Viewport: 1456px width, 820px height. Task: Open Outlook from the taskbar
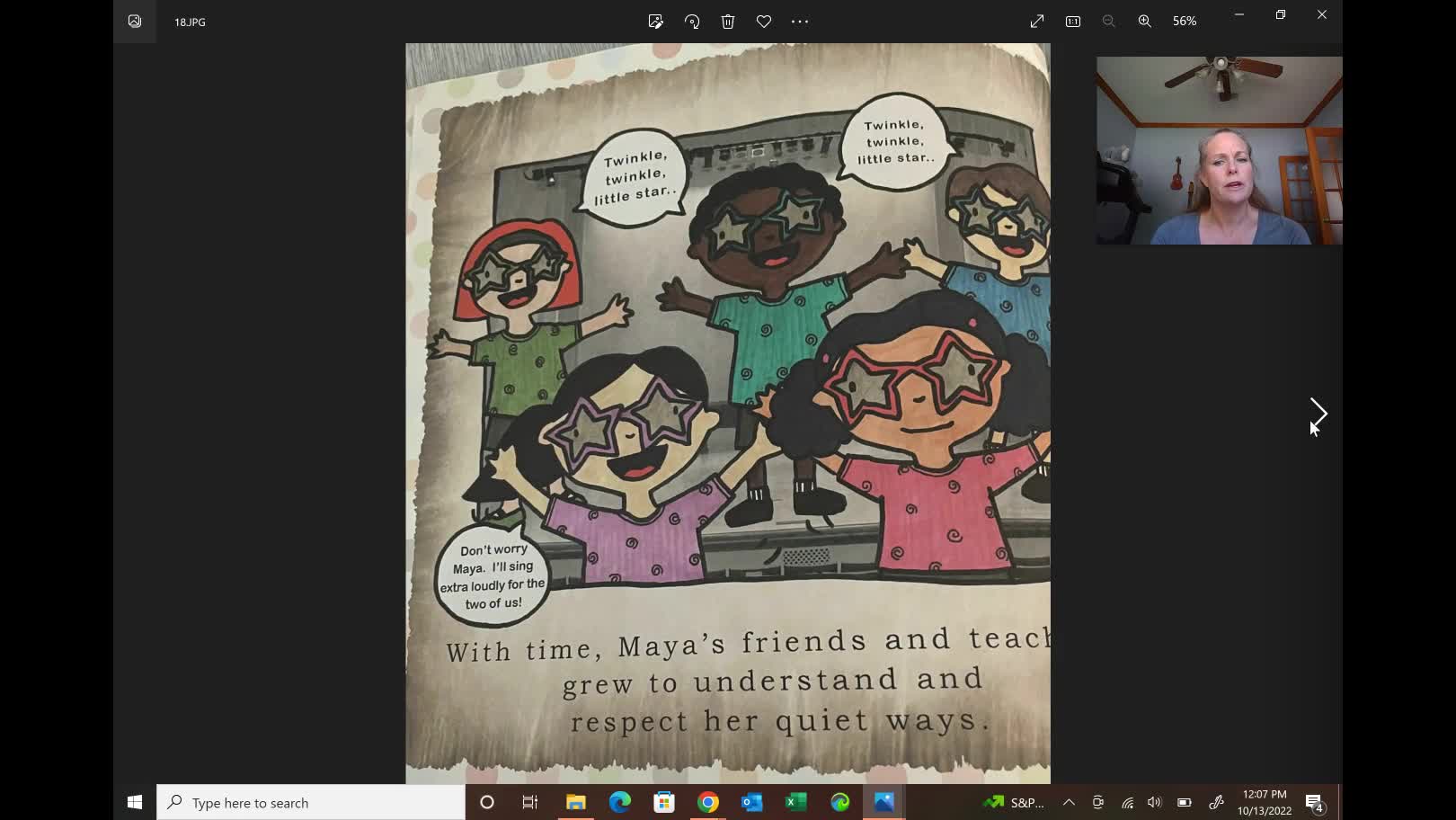(752, 802)
